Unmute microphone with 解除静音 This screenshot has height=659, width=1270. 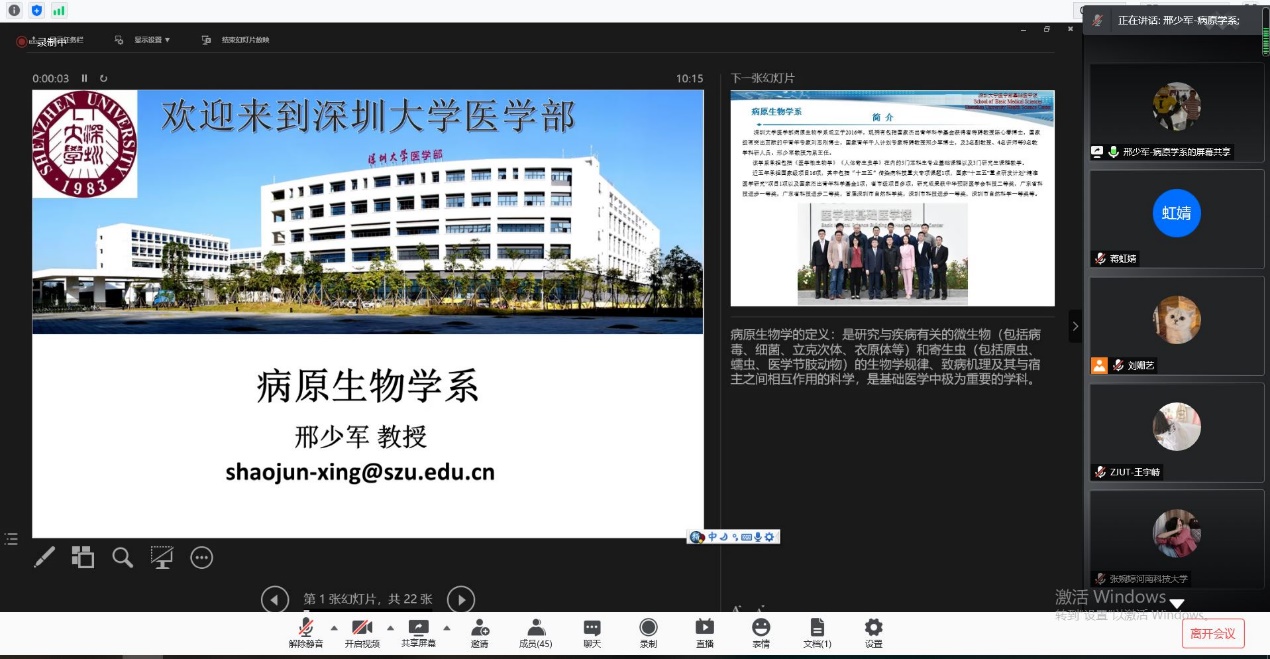pyautogui.click(x=306, y=633)
